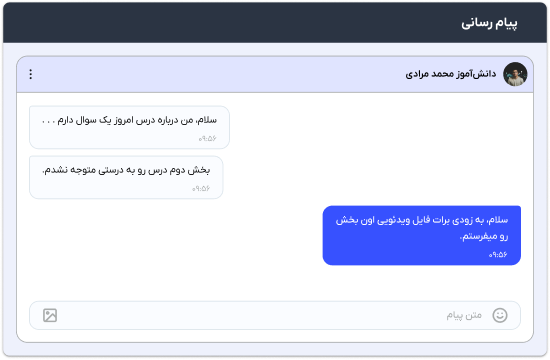
Task: Attach an image using the picture icon
Action: pyautogui.click(x=50, y=315)
